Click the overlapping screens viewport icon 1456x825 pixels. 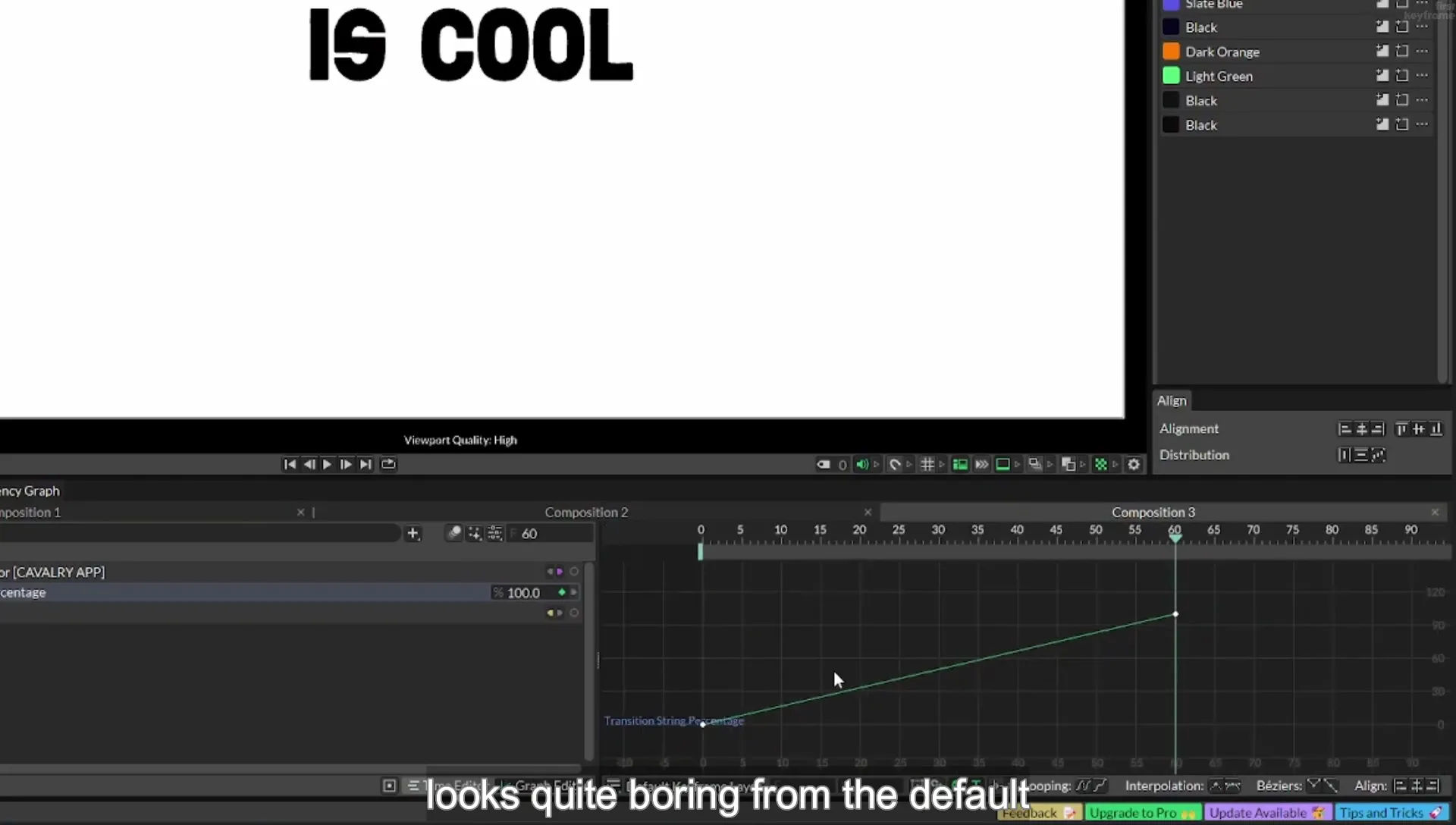pyautogui.click(x=1035, y=464)
